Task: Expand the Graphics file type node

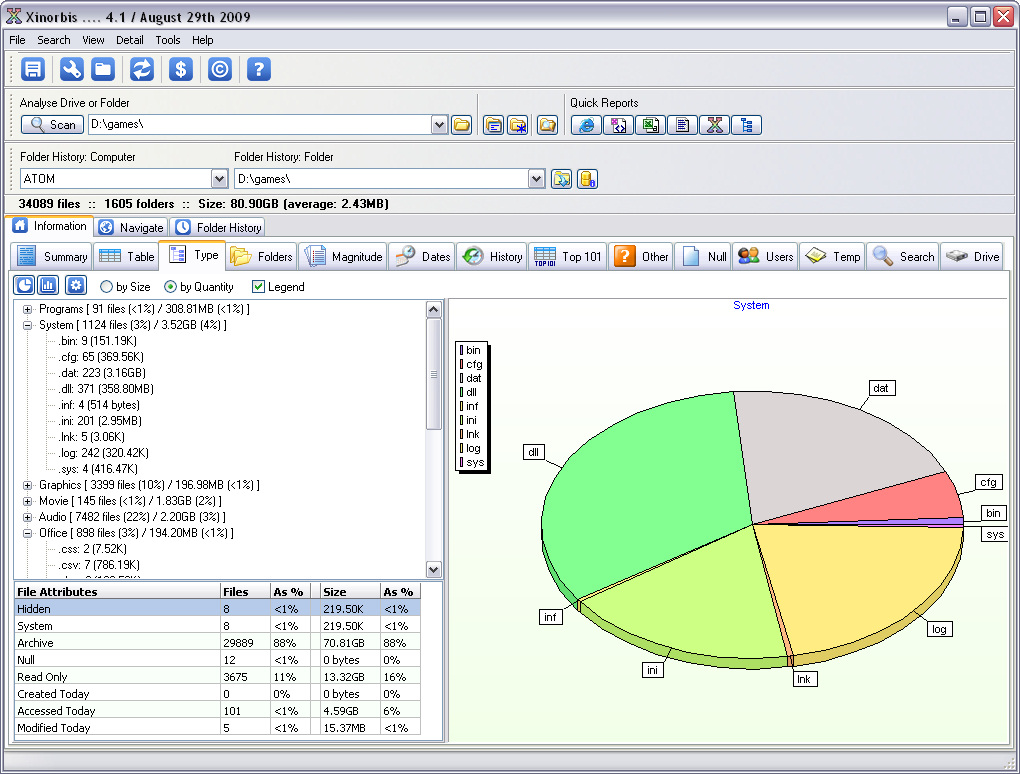Action: coord(28,485)
